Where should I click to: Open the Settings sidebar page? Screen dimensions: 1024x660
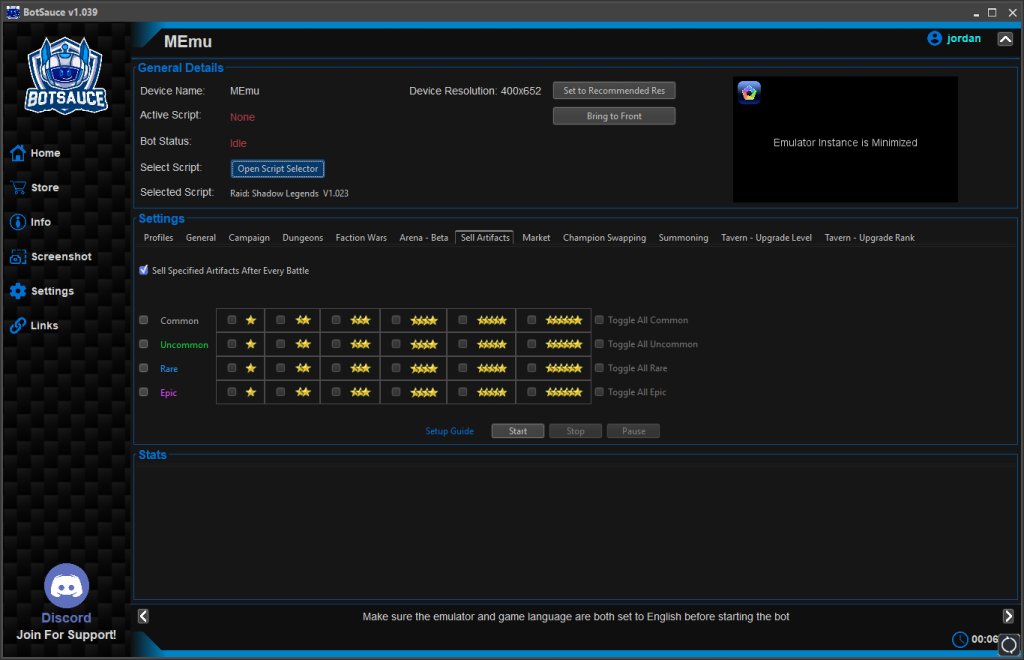45,290
